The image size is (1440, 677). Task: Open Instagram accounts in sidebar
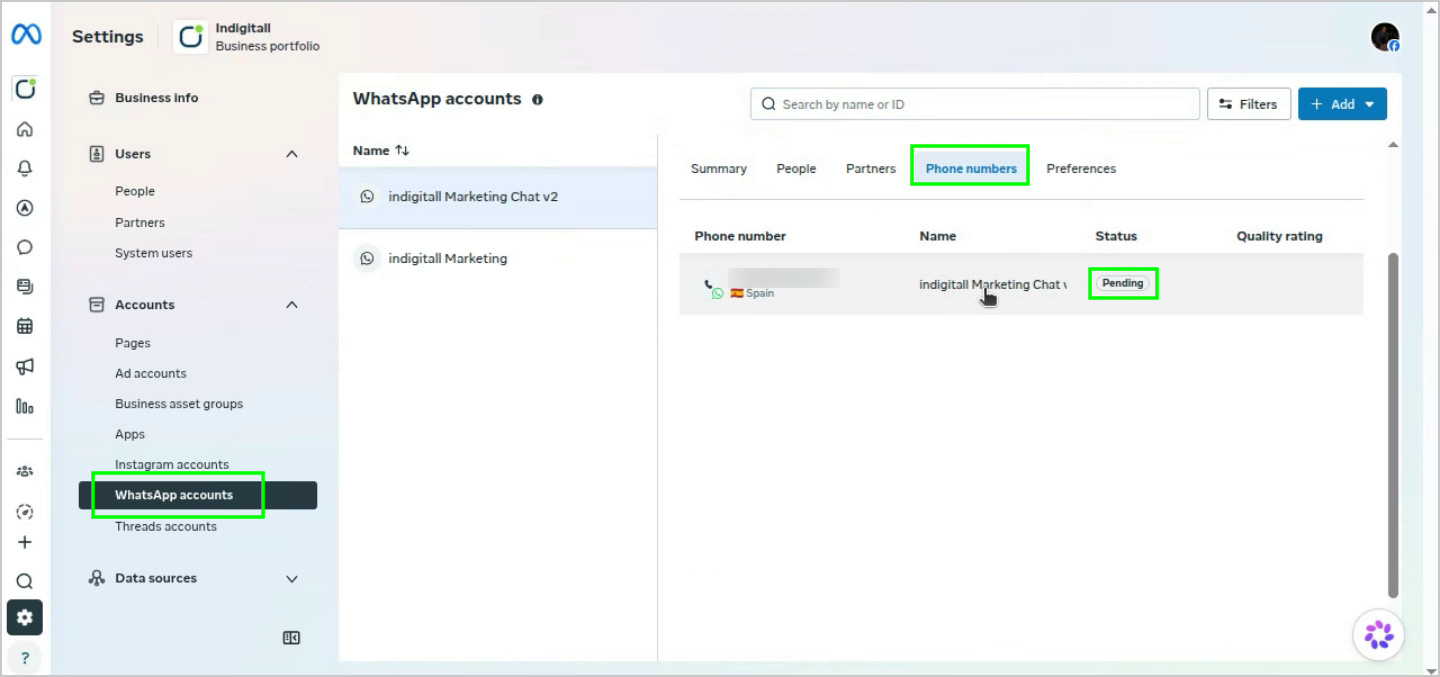pyautogui.click(x=172, y=465)
